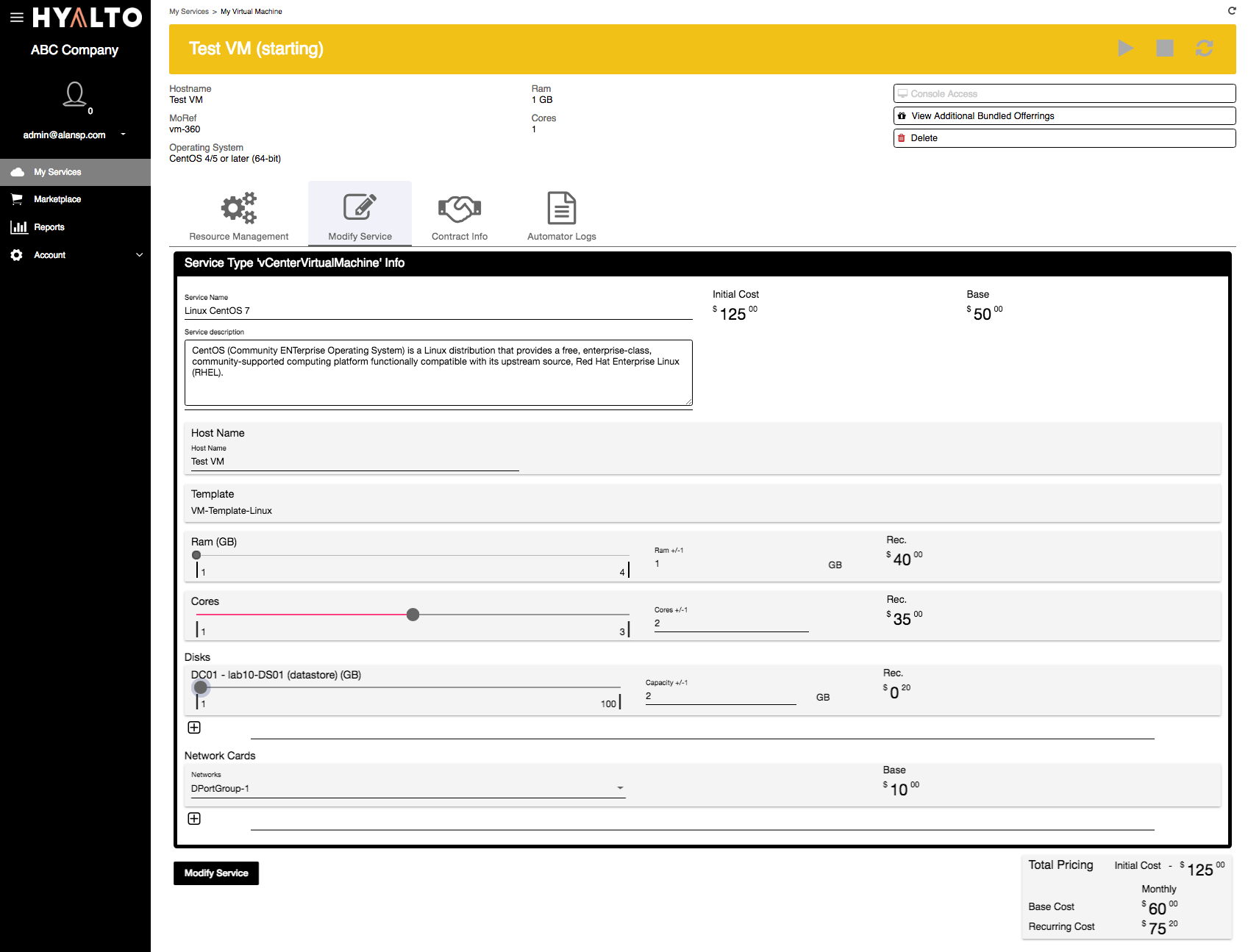1248x952 pixels.
Task: Click the Ram (GB) slider handle
Action: point(196,555)
